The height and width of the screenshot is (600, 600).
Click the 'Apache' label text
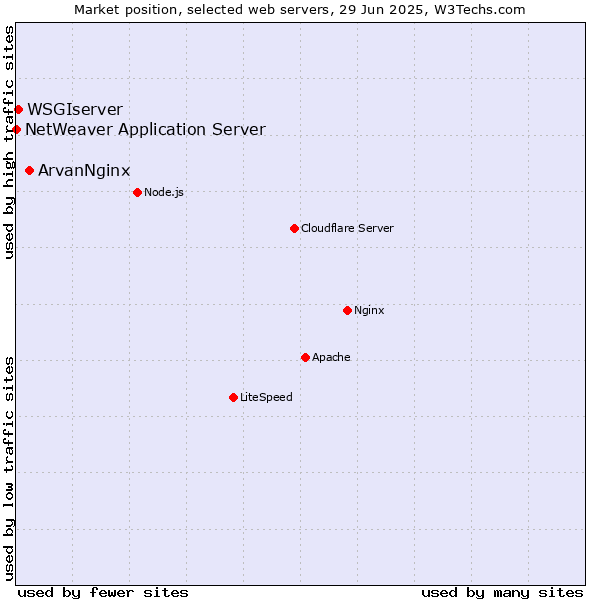coord(331,357)
